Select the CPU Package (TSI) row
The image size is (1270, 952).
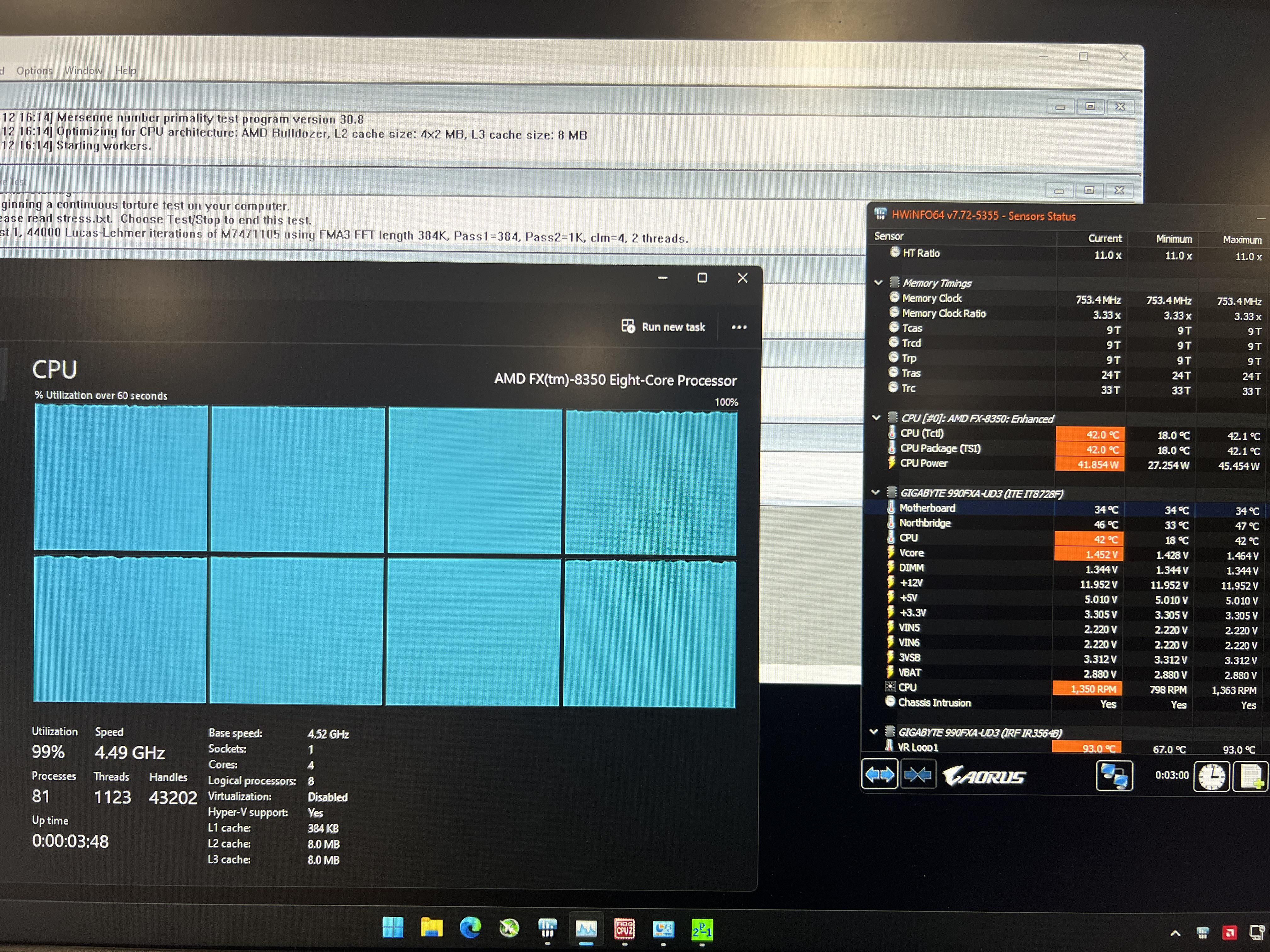pyautogui.click(x=1068, y=449)
